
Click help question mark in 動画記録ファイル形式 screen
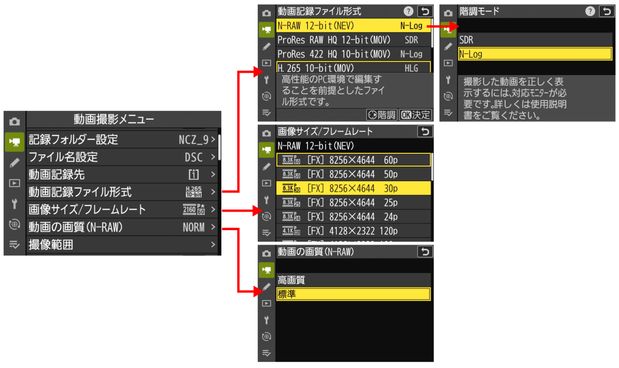point(409,11)
